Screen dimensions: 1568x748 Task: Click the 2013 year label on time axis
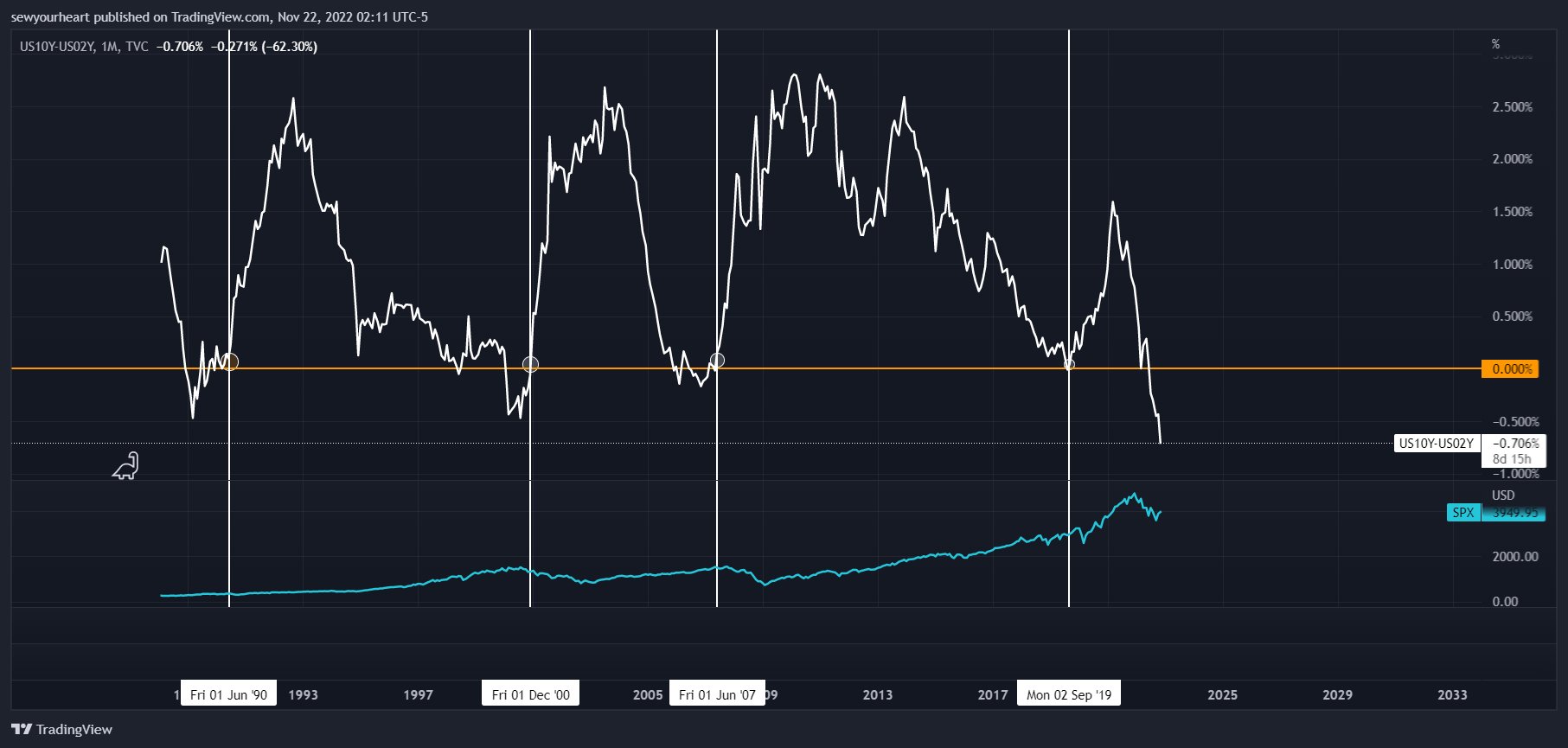point(878,694)
